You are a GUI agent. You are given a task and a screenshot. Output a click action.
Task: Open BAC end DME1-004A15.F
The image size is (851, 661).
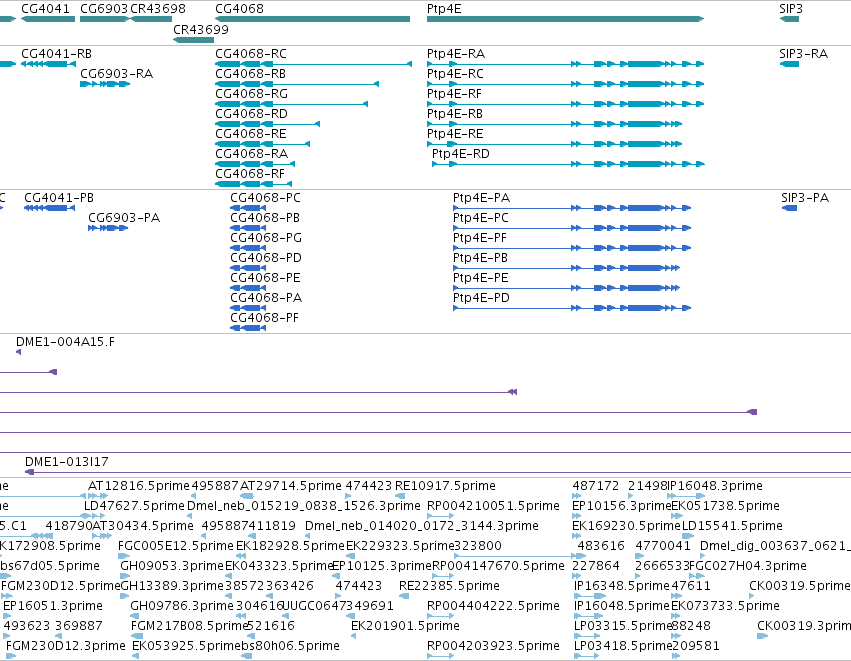[x=65, y=342]
